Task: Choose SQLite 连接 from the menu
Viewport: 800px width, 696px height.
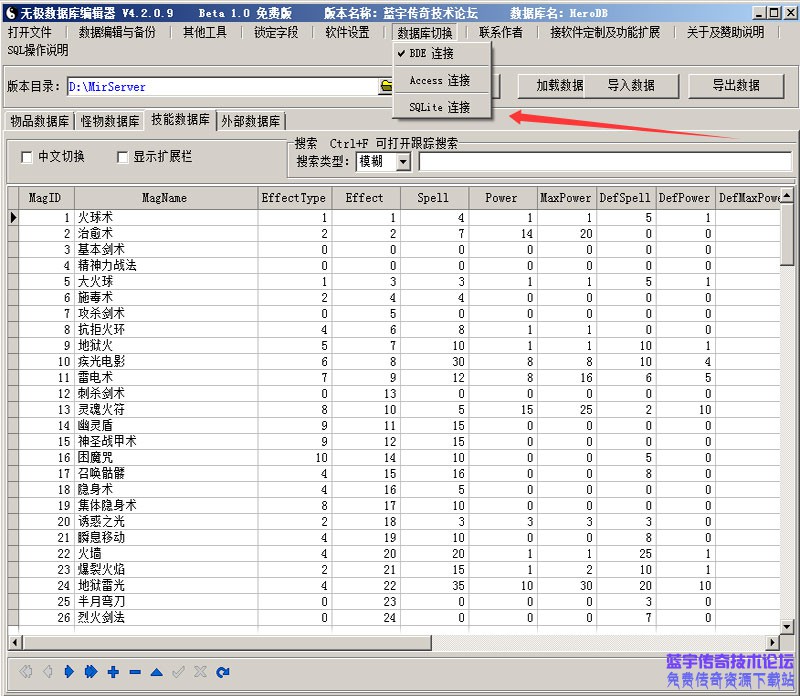Action: (439, 107)
